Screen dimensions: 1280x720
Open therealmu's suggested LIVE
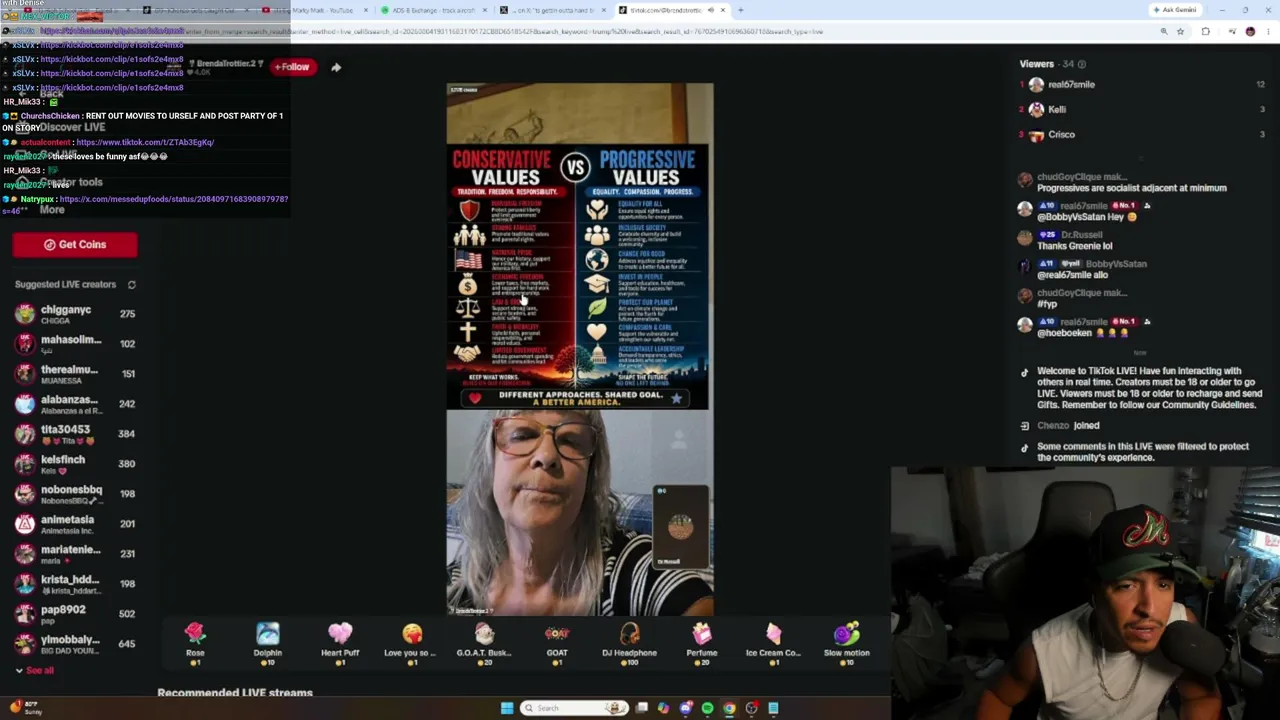point(75,374)
